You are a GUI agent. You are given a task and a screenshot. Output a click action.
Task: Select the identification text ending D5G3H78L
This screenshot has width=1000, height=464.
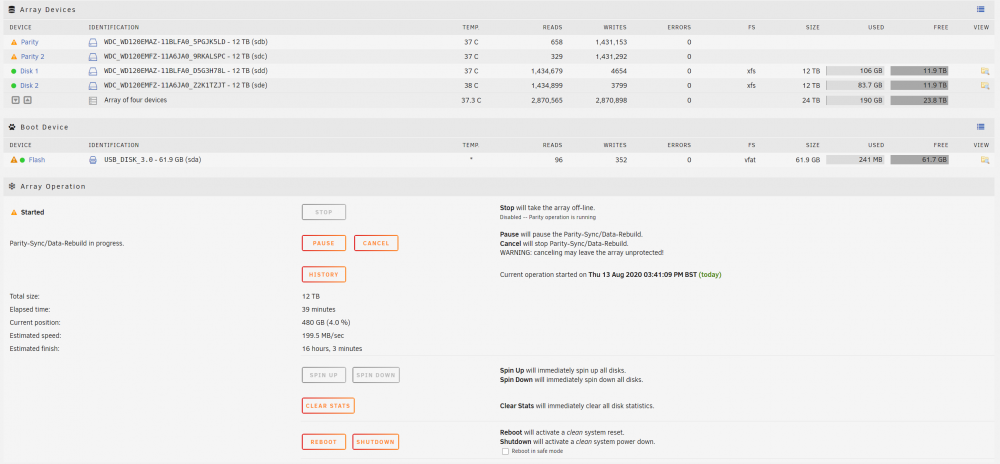(x=186, y=71)
